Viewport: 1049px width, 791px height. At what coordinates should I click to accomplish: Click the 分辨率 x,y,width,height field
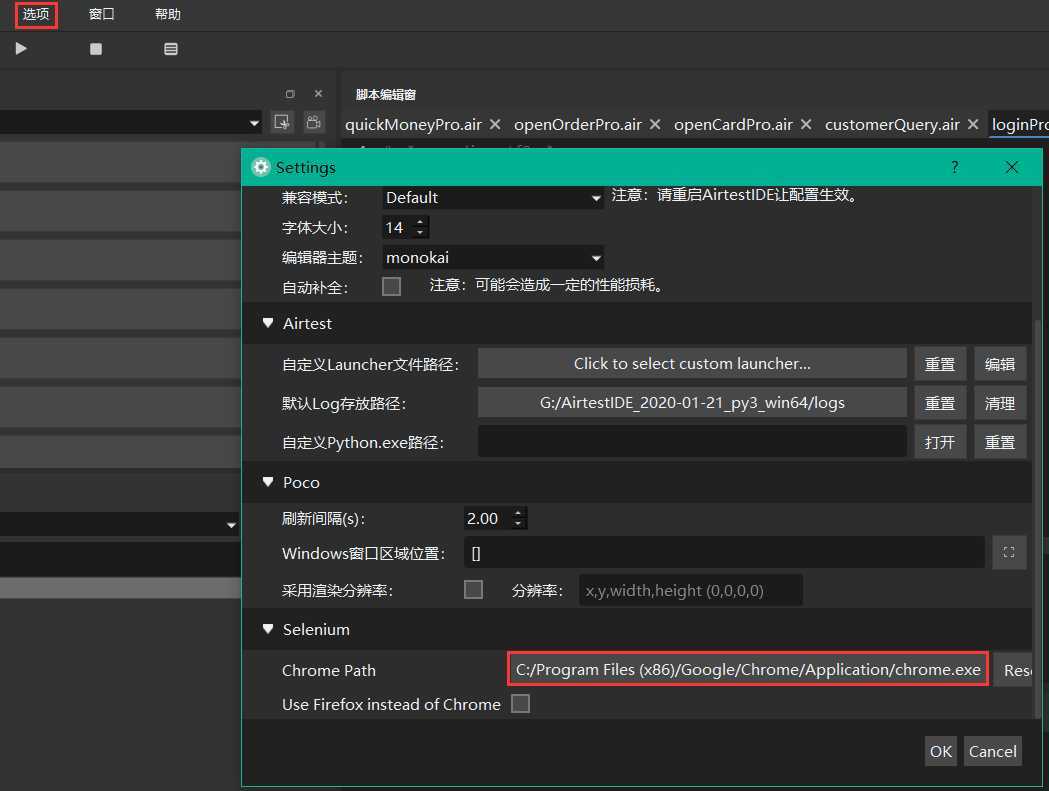coord(690,590)
